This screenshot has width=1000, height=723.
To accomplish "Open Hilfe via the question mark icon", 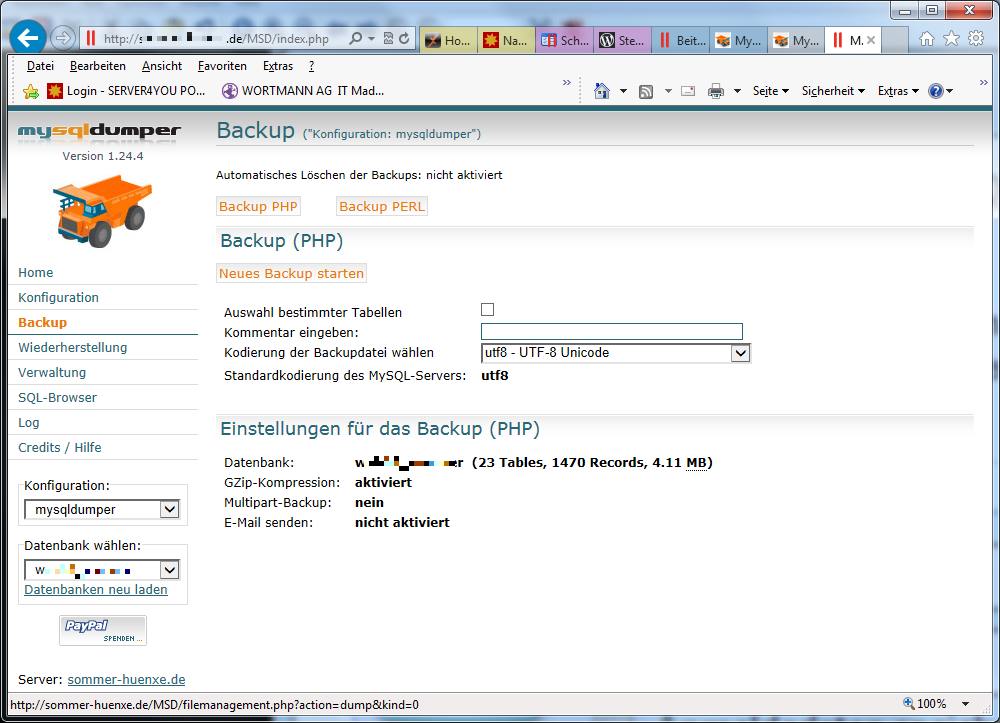I will (x=936, y=90).
